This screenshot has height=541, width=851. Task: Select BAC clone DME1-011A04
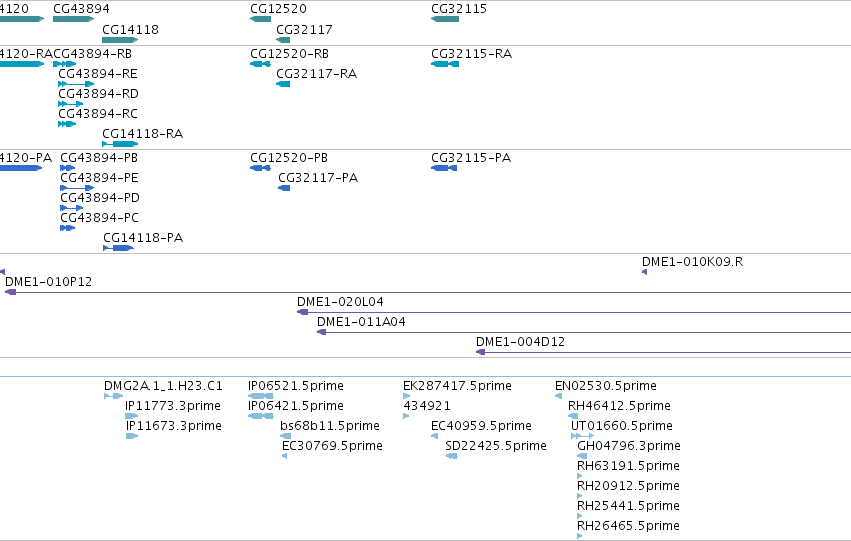[x=584, y=333]
